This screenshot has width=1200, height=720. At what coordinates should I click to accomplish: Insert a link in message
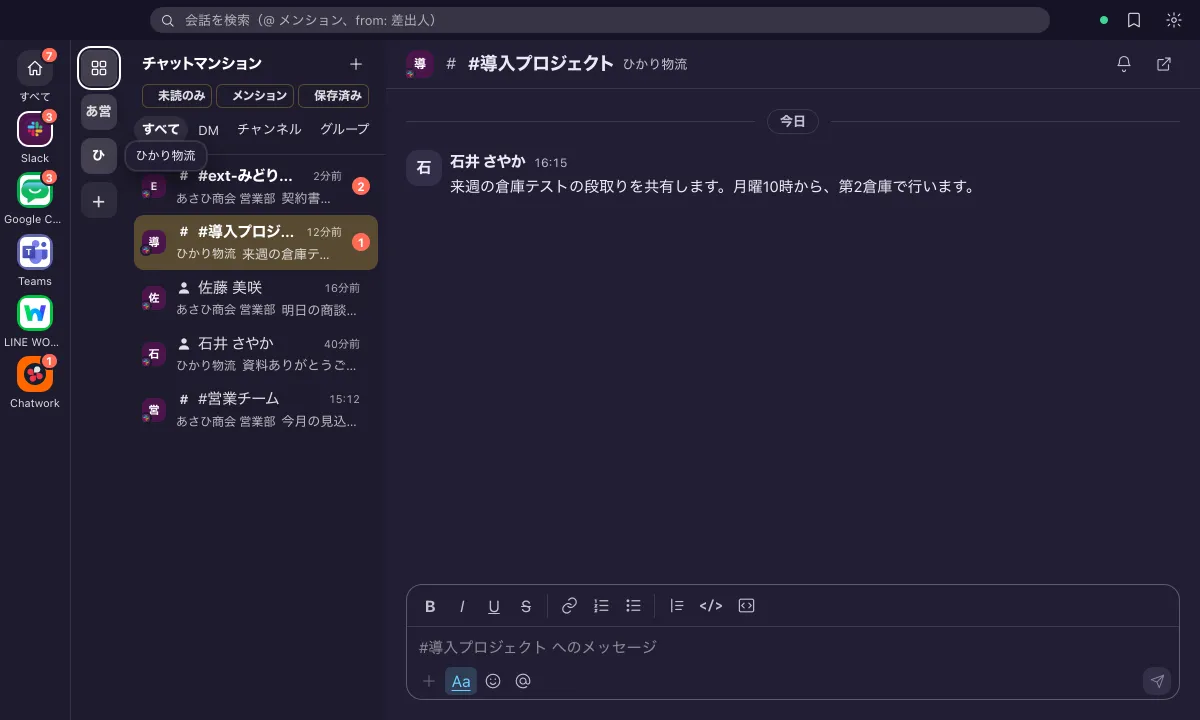point(569,606)
